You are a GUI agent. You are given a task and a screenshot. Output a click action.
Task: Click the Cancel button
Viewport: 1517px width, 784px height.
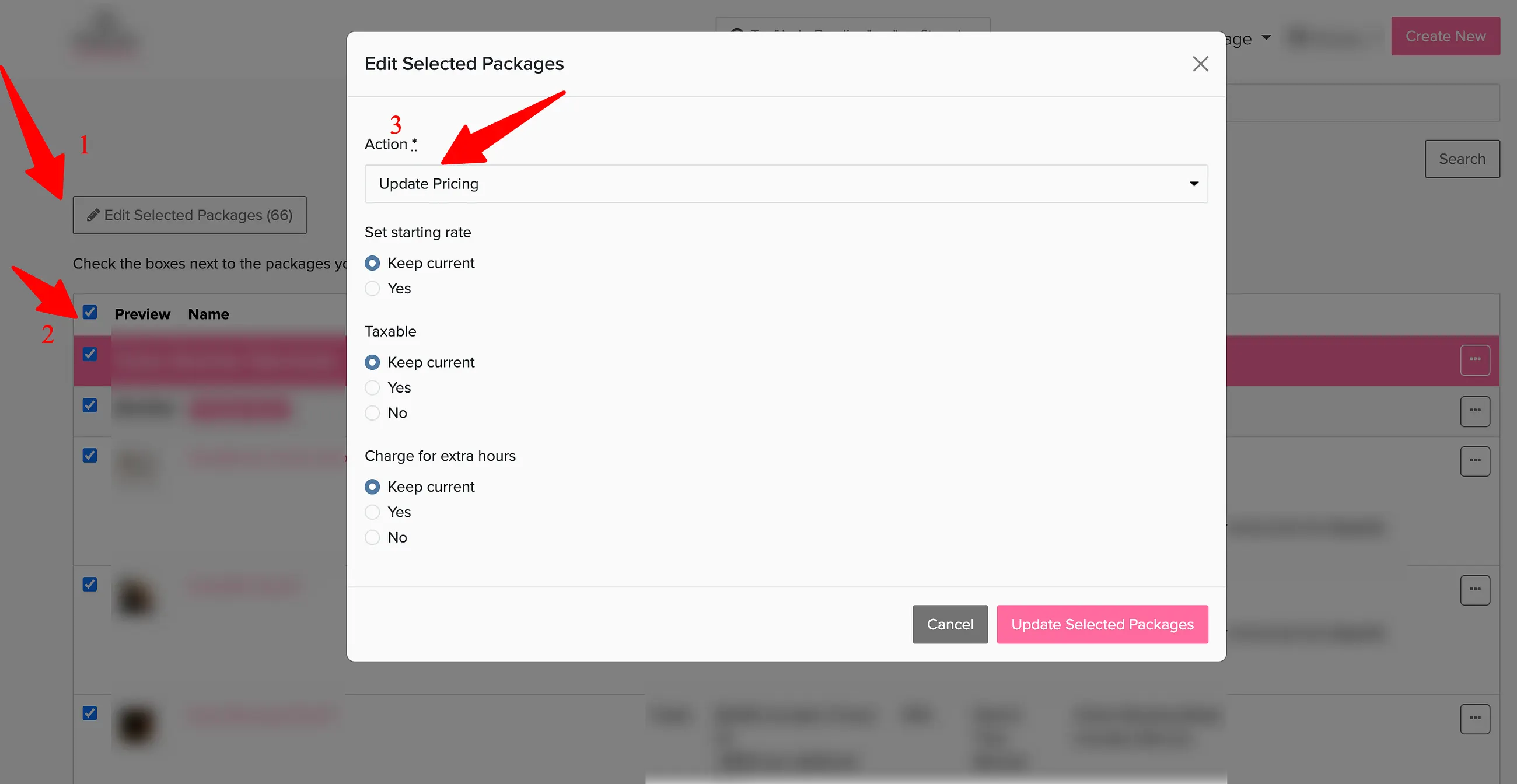tap(950, 624)
